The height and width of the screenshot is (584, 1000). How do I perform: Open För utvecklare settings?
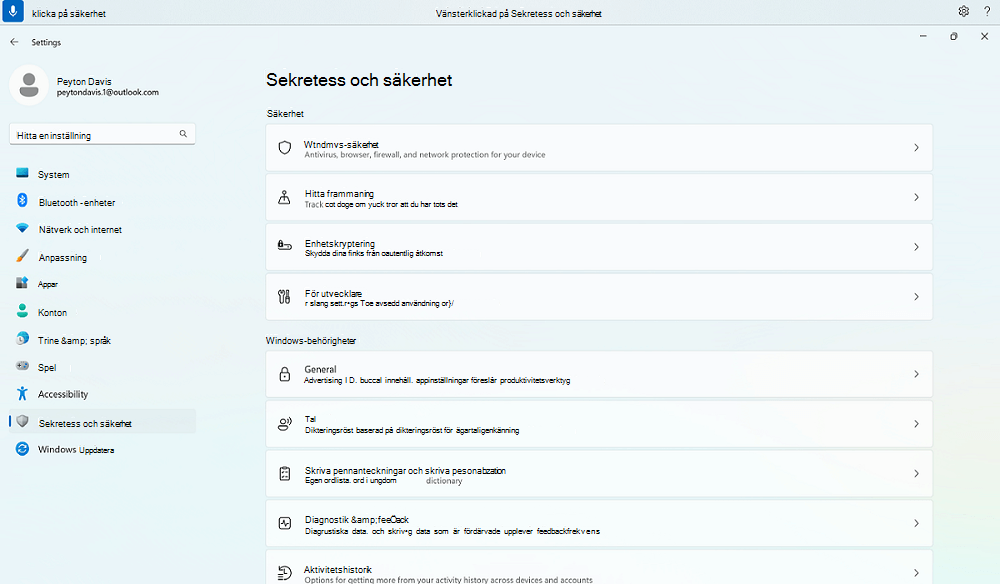[599, 297]
